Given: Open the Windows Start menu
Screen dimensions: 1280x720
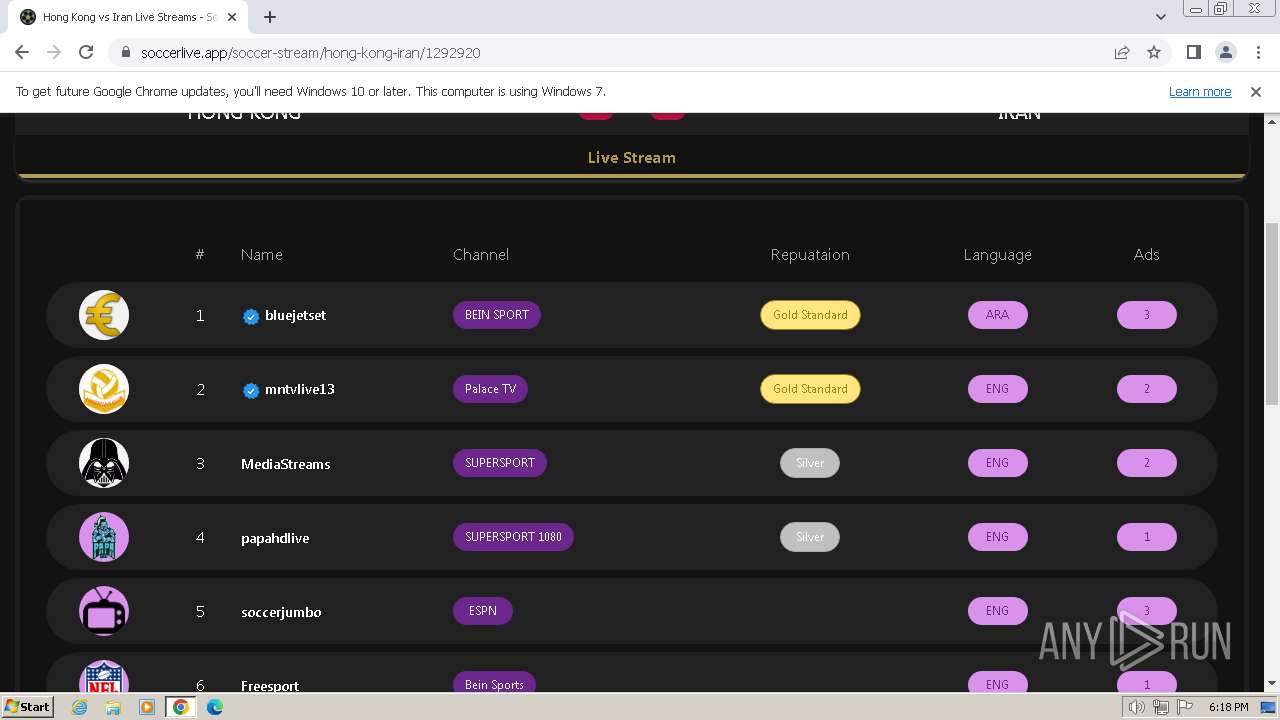Looking at the screenshot, I should tap(27, 706).
